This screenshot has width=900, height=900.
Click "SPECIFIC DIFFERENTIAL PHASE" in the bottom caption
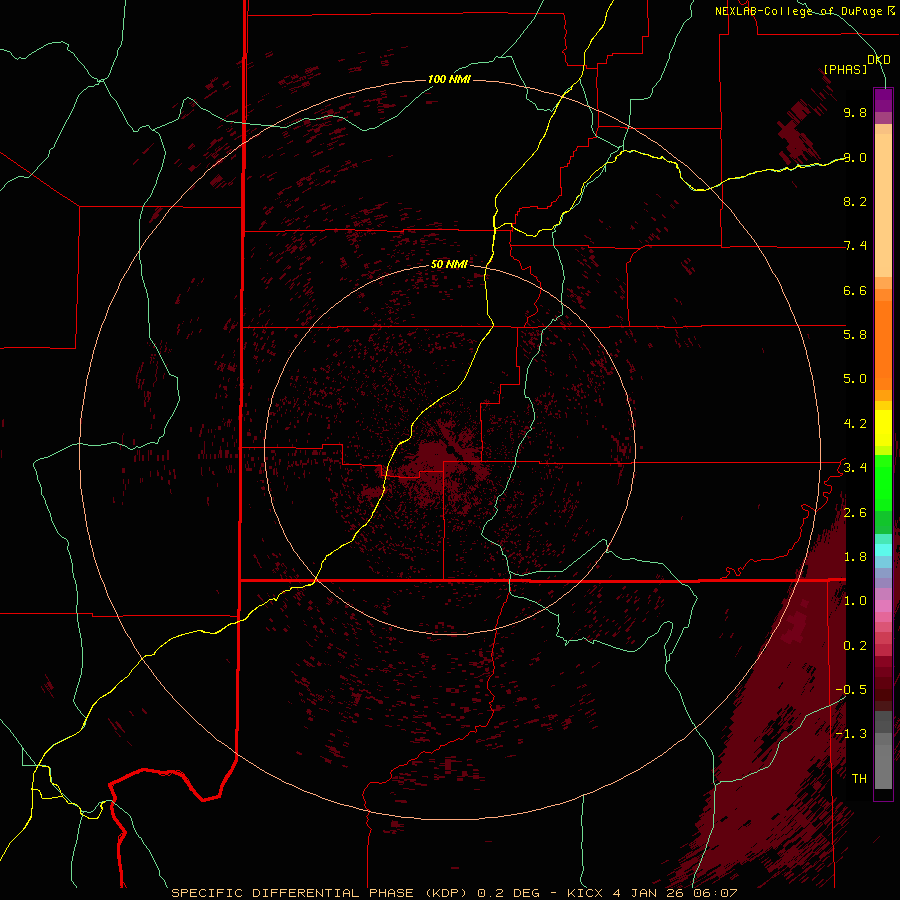(292, 893)
